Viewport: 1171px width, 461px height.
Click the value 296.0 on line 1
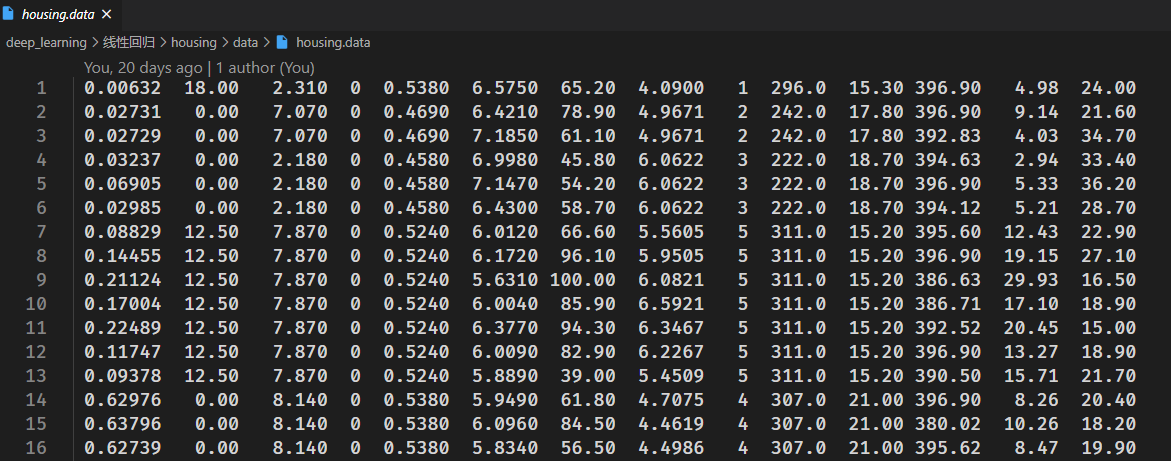(798, 88)
